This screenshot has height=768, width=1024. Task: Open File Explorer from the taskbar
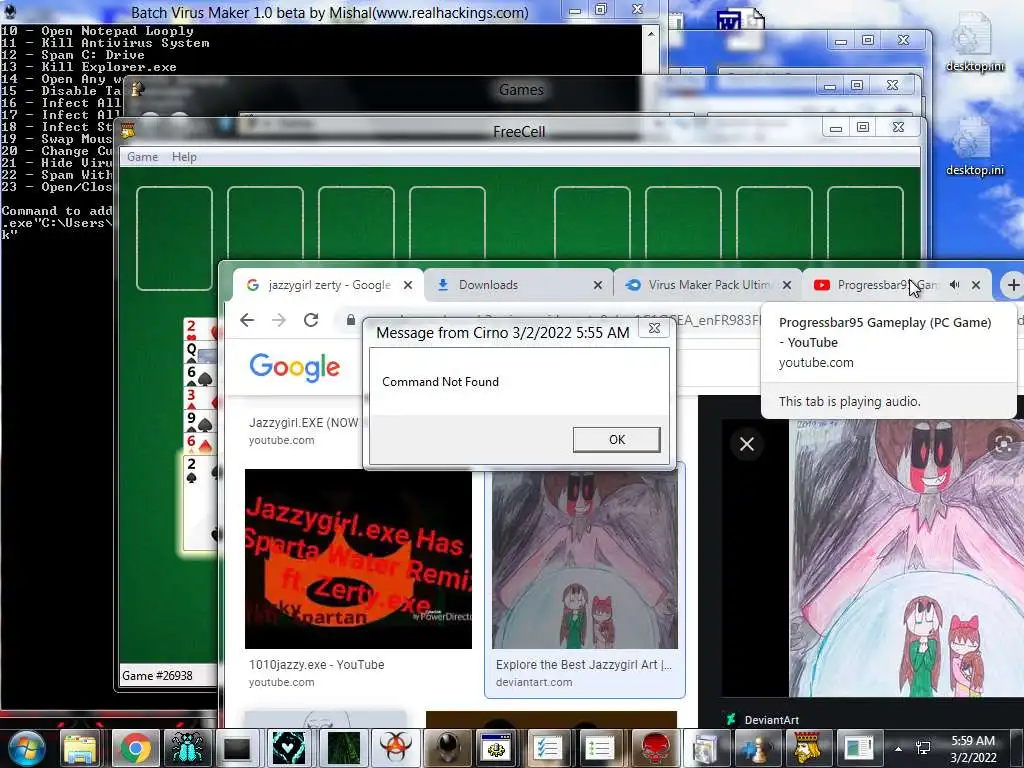tap(80, 748)
